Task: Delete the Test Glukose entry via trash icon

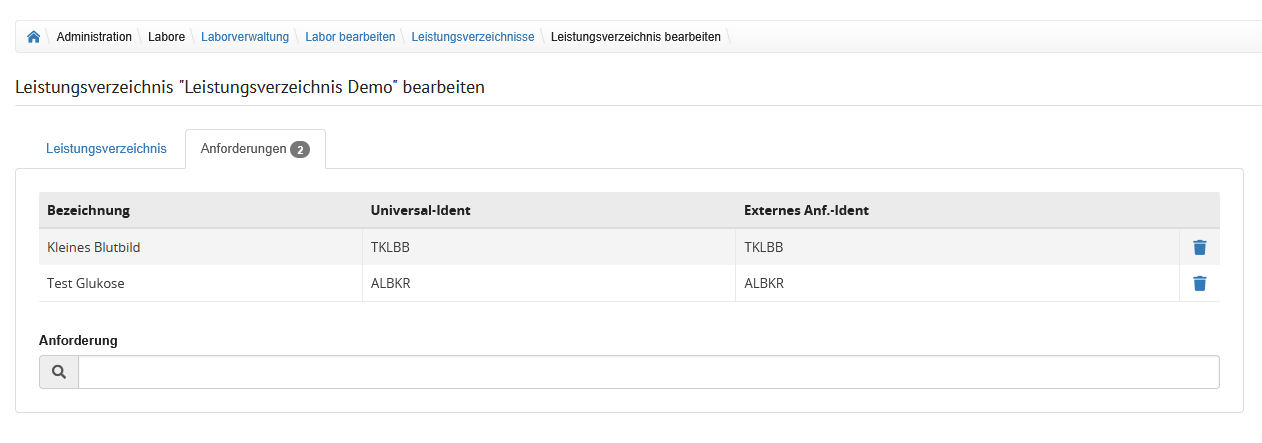Action: tap(1200, 283)
